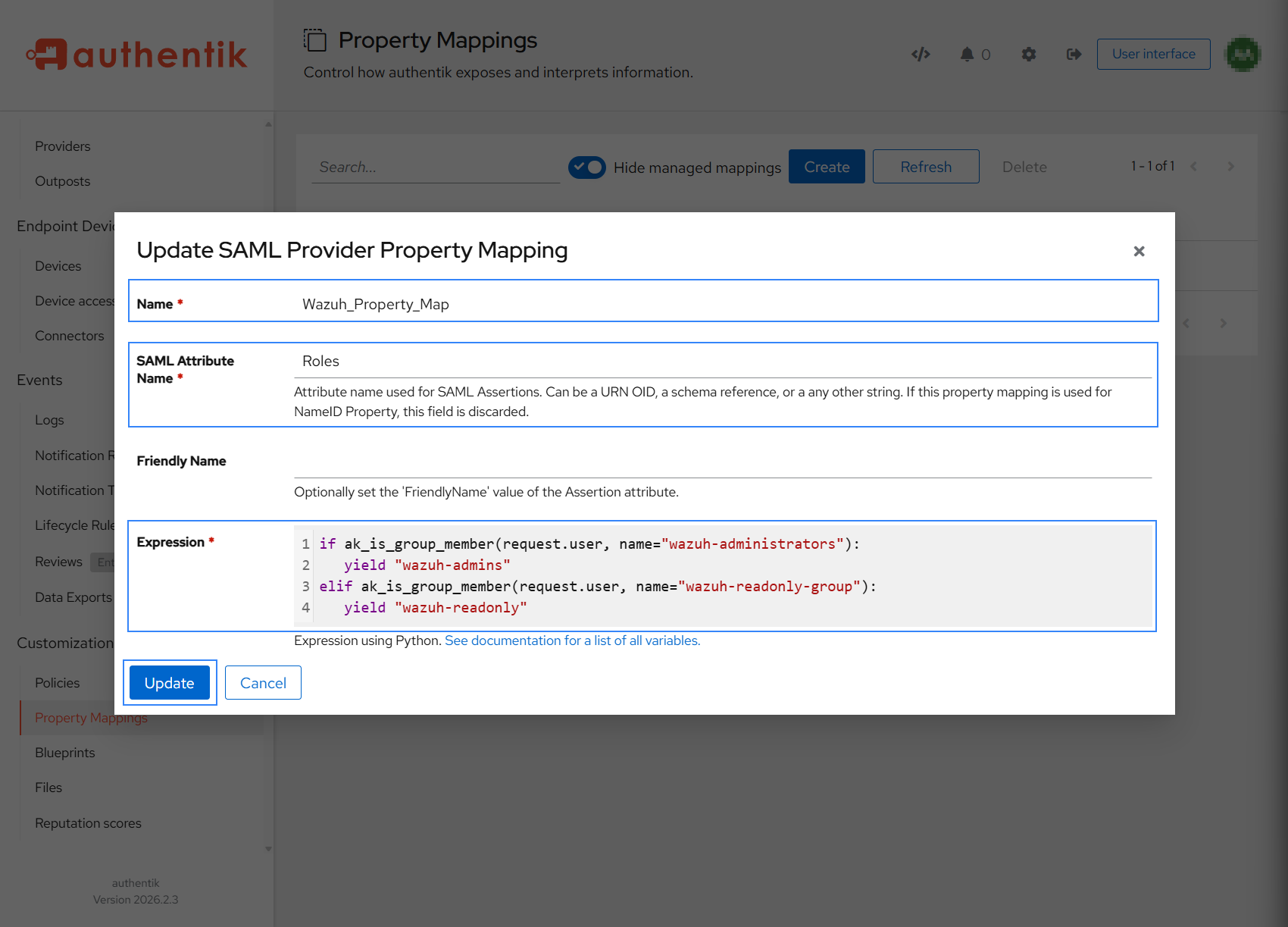Open Blueprints in the sidebar

click(x=64, y=753)
